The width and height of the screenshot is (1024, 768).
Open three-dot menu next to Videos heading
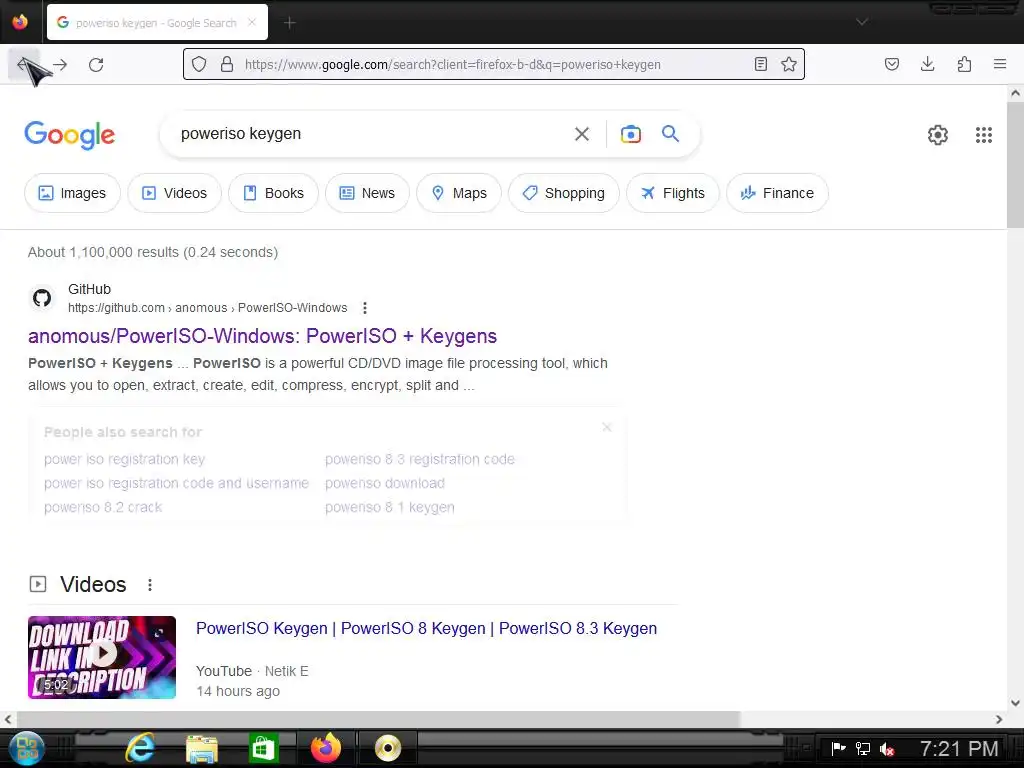150,585
